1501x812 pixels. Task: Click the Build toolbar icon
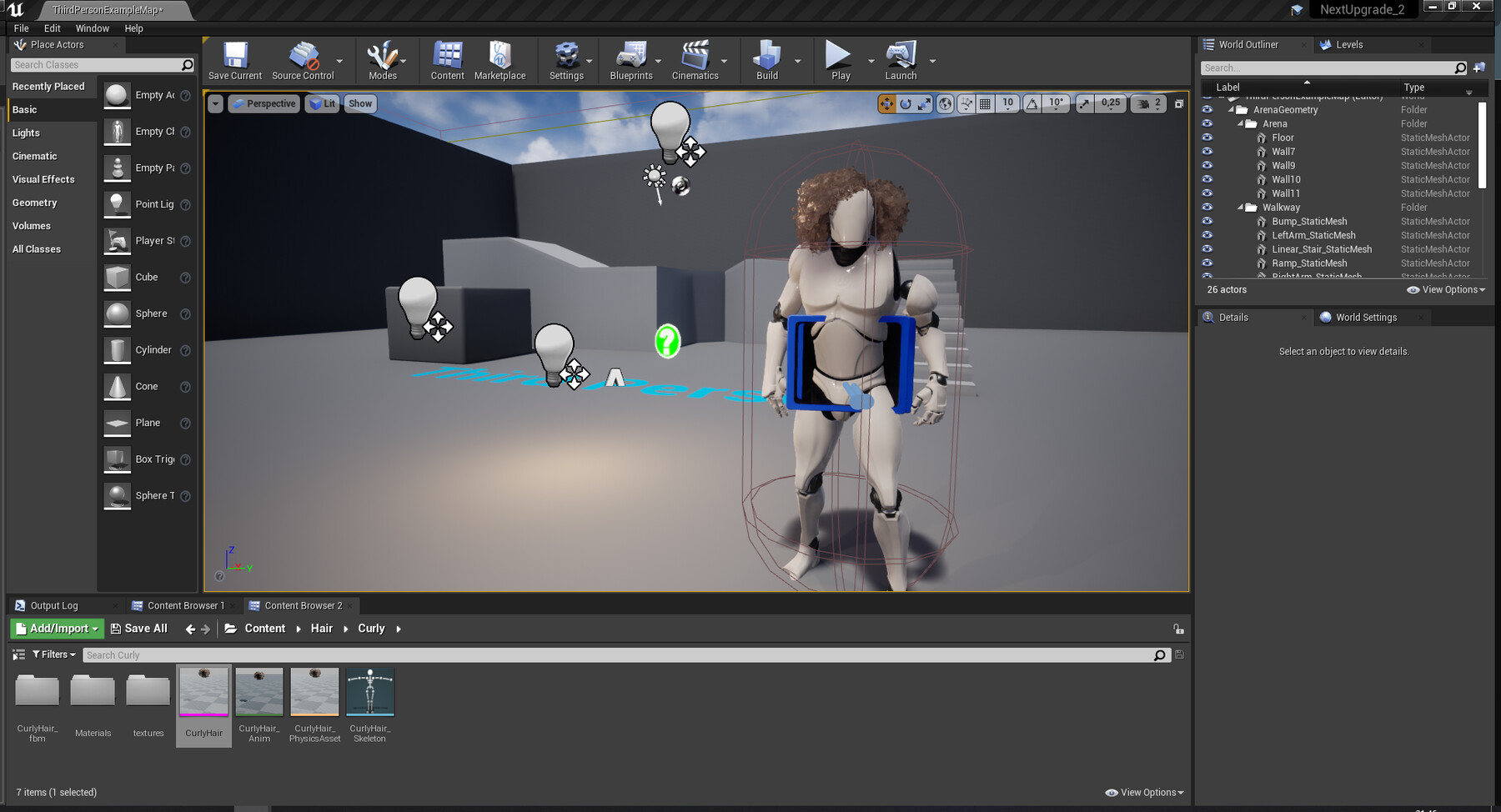(767, 60)
